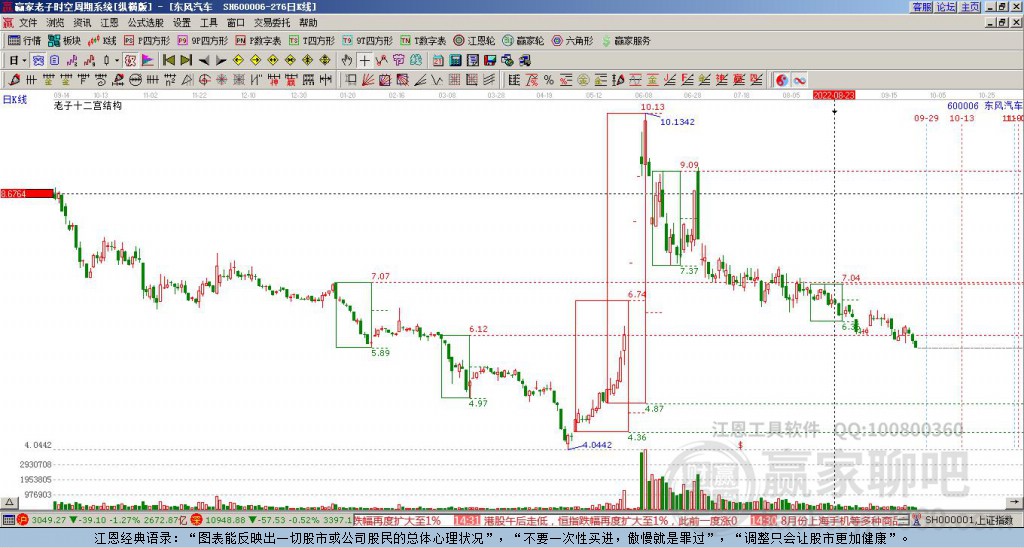This screenshot has width=1024, height=548.
Task: Click the black left arrow icon
Action: [204, 61]
